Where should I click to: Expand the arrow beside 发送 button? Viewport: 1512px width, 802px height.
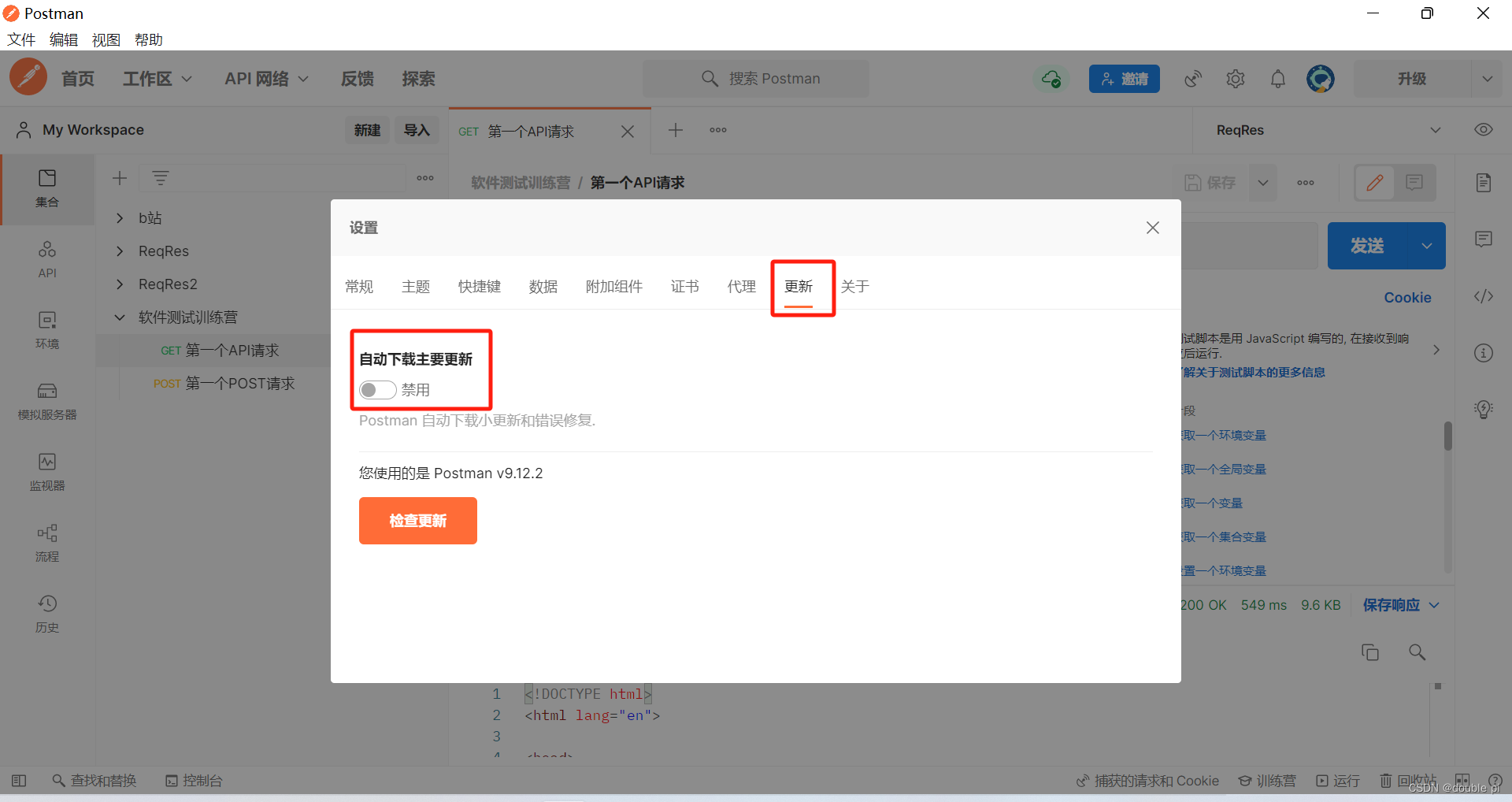1427,246
